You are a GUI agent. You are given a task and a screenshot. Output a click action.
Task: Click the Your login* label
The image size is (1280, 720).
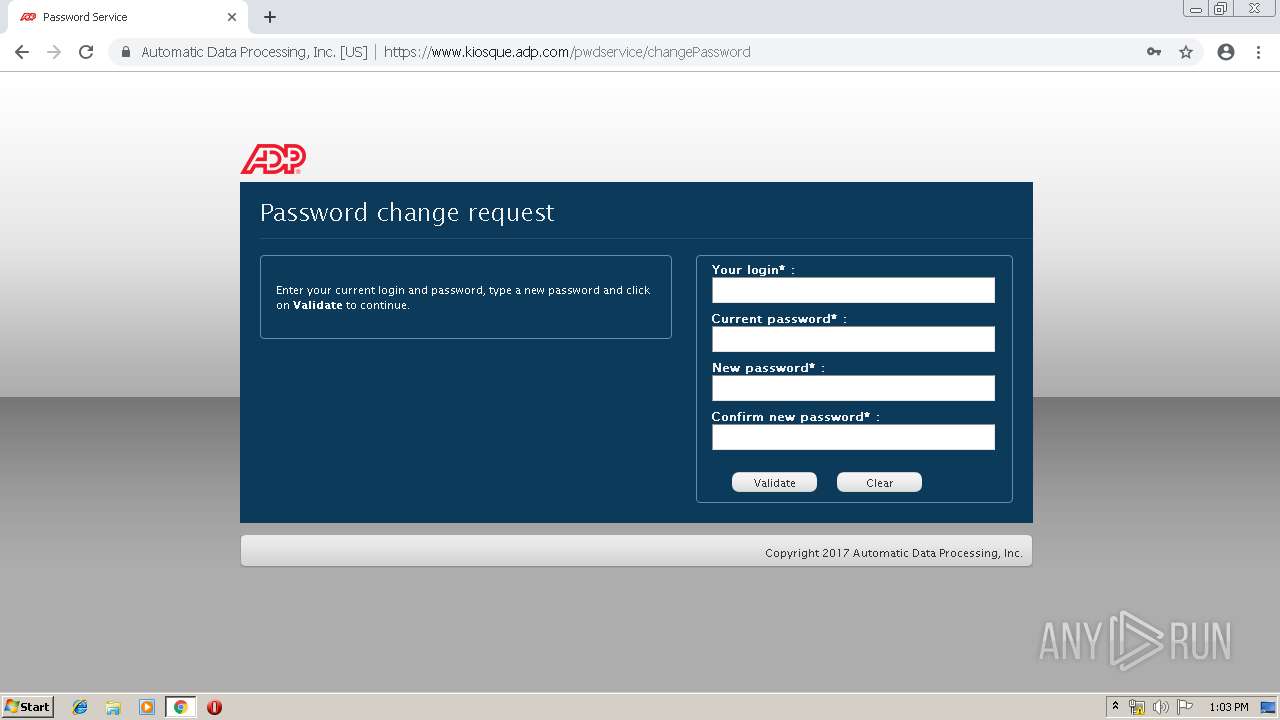[x=753, y=270]
